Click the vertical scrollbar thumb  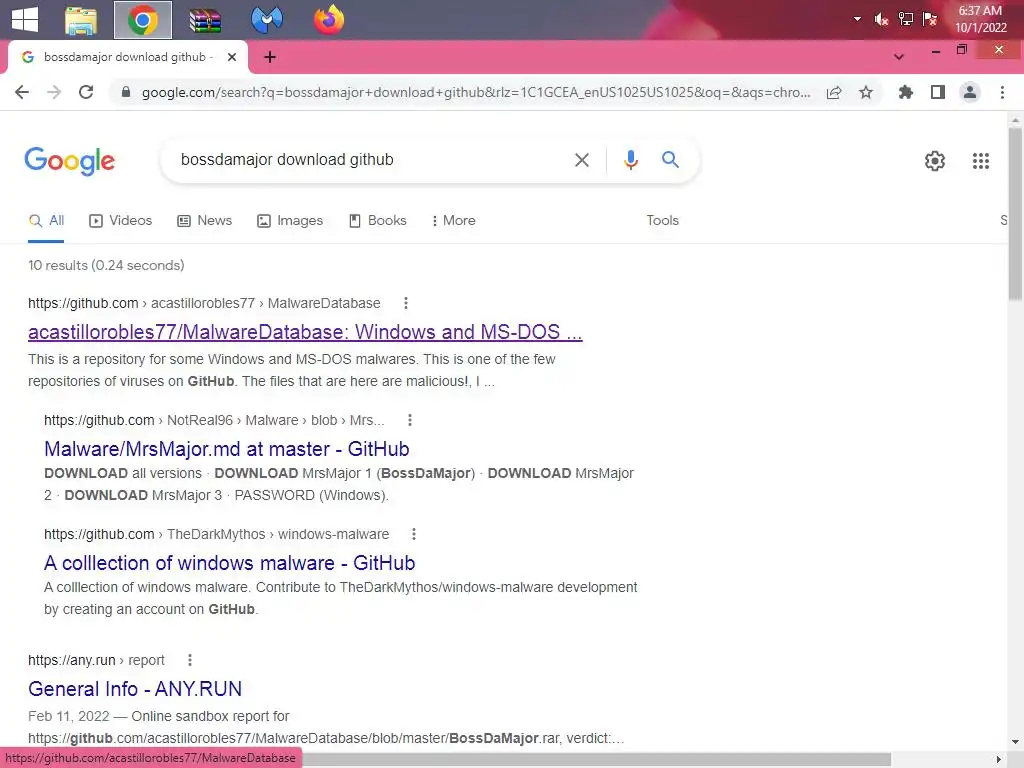click(1015, 212)
